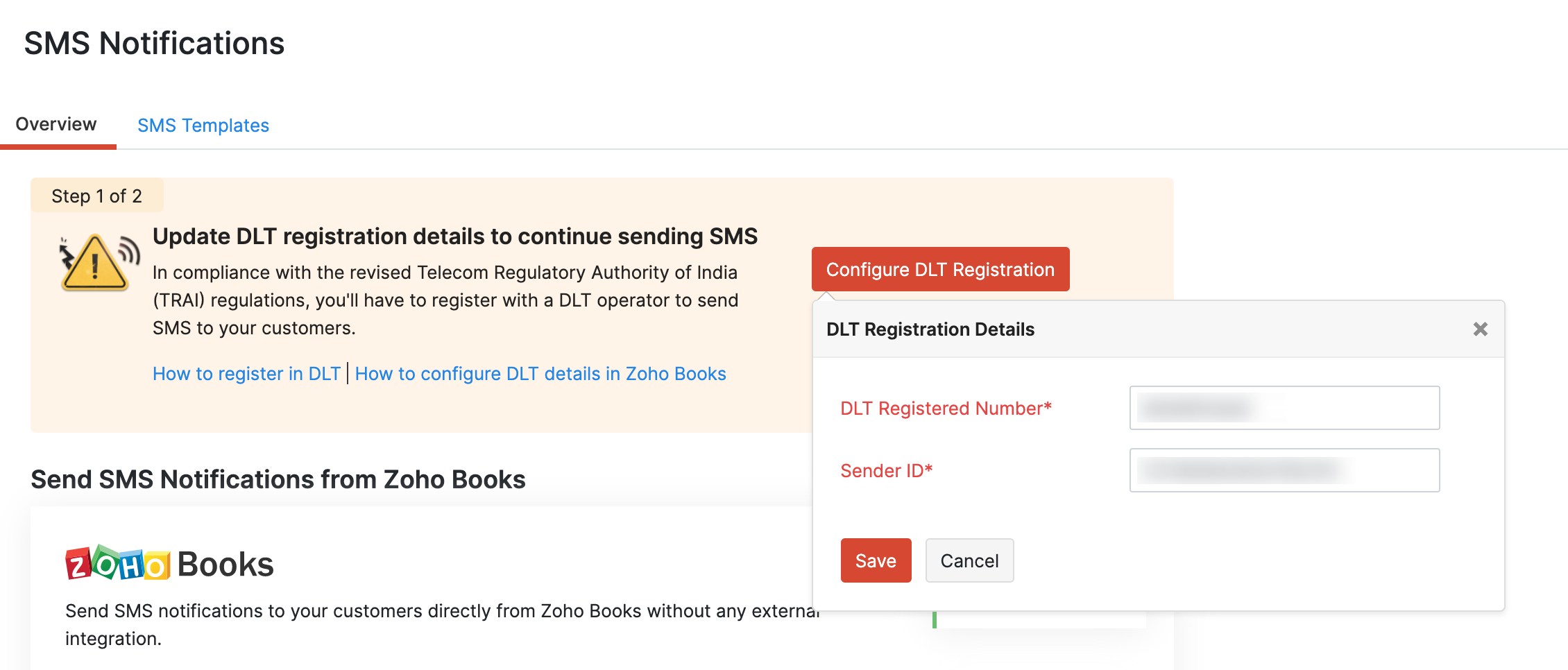The width and height of the screenshot is (1568, 670).
Task: Save the DLT registration details
Action: tap(876, 560)
